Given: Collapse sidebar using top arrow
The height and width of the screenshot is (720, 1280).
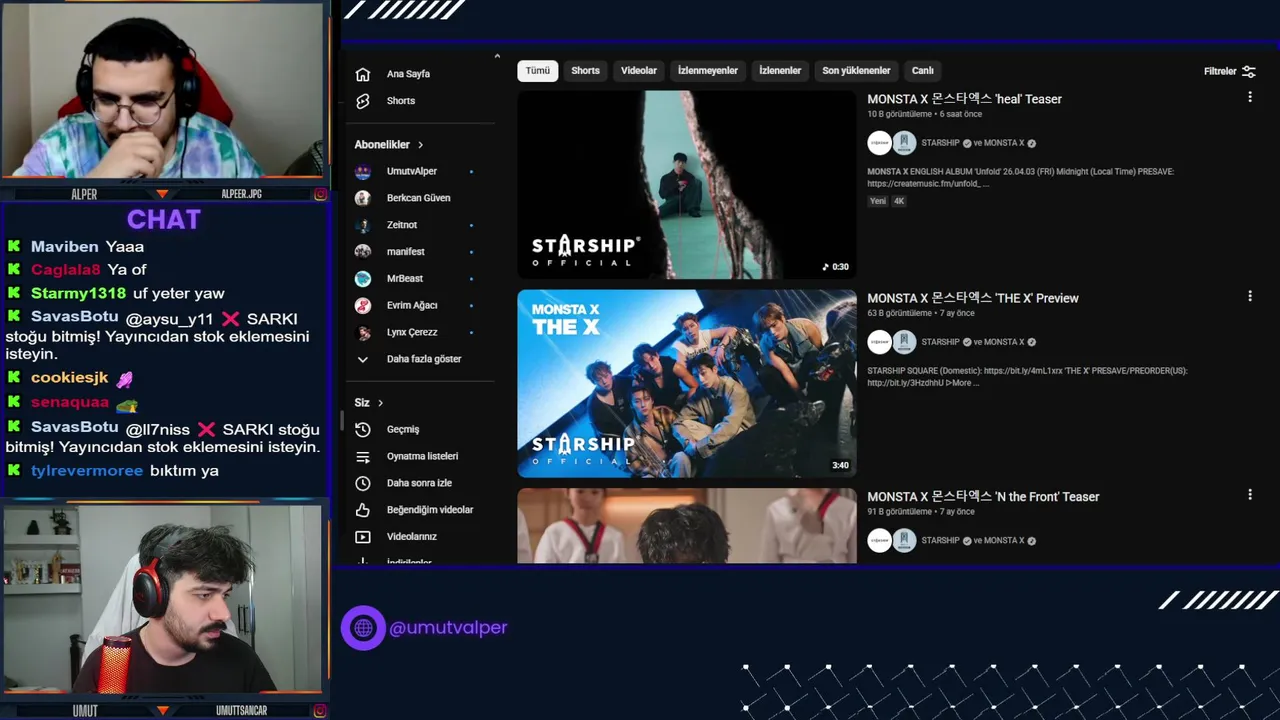Looking at the screenshot, I should point(497,56).
